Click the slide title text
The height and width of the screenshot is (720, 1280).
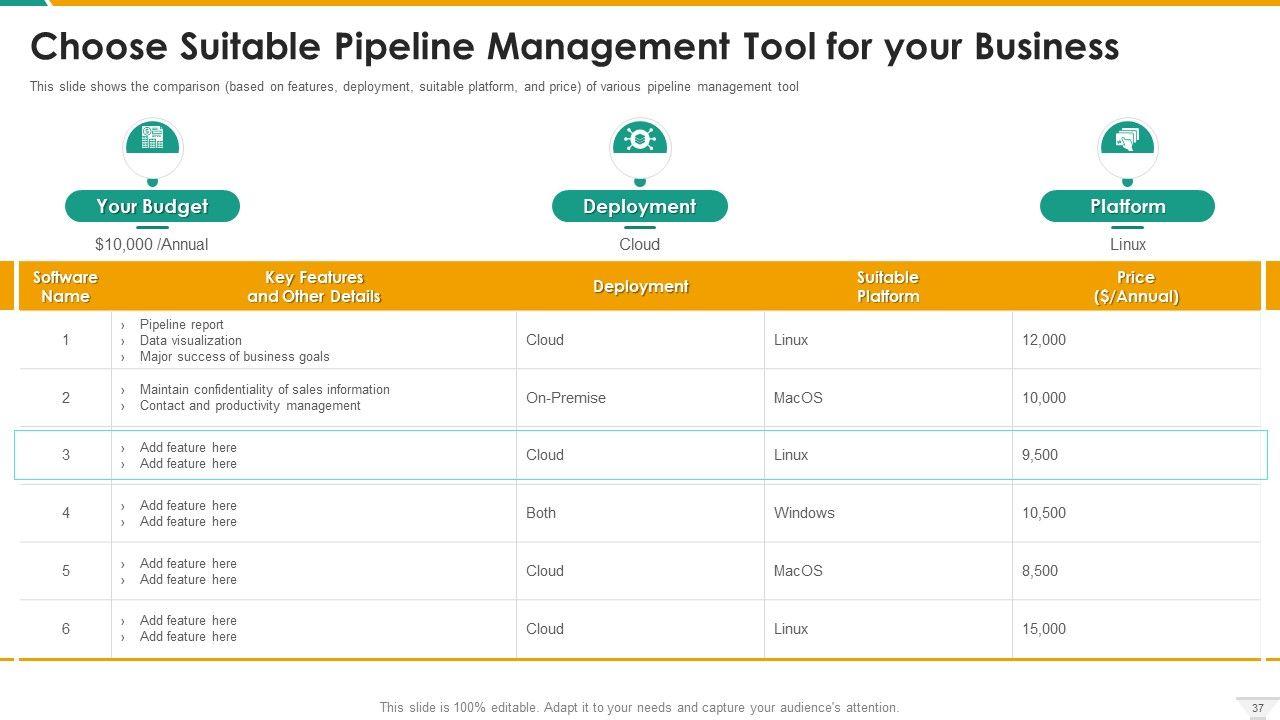point(575,47)
